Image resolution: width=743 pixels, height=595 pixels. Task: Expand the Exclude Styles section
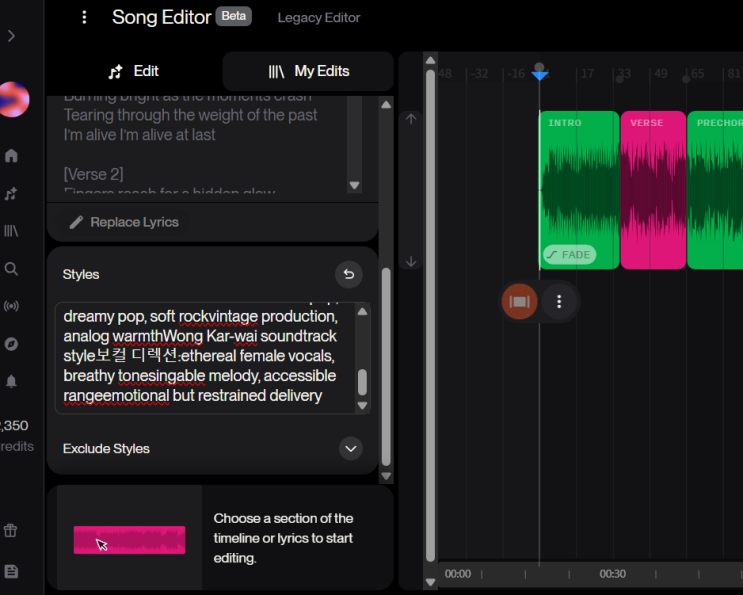pyautogui.click(x=350, y=448)
